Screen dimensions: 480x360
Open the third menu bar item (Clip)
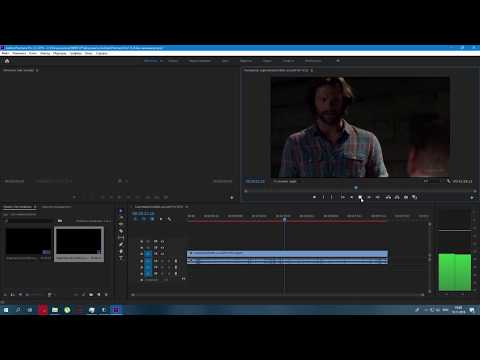click(33, 53)
